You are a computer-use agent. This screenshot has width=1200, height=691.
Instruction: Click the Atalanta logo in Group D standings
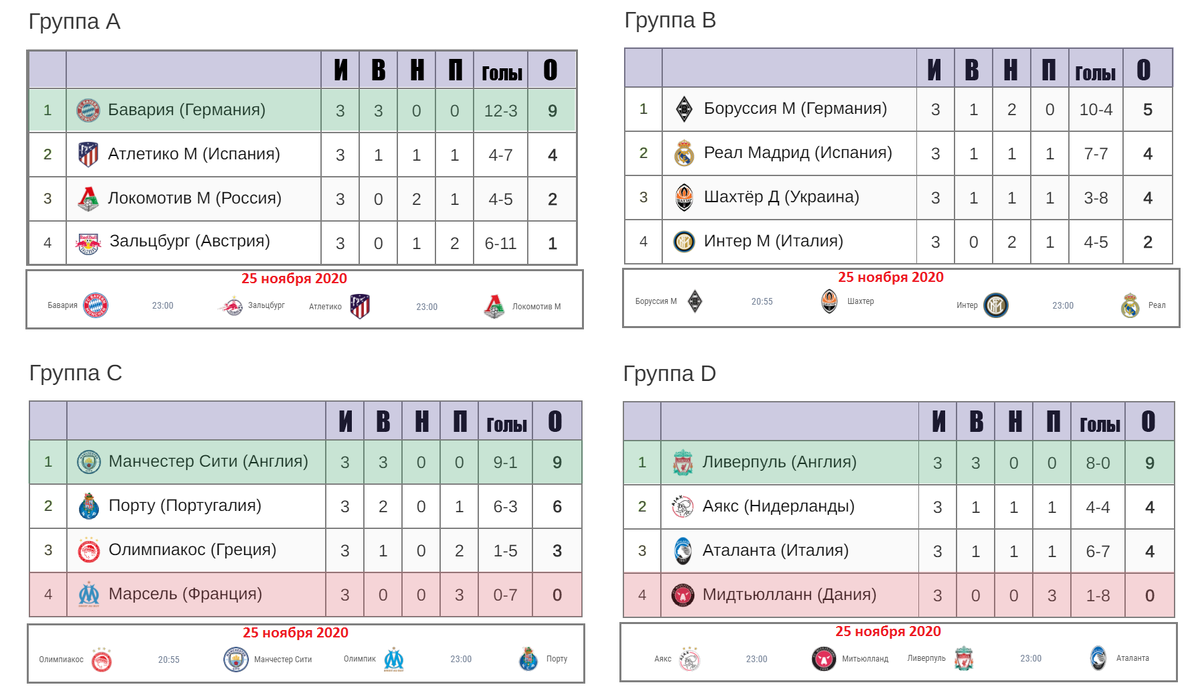pyautogui.click(x=684, y=550)
